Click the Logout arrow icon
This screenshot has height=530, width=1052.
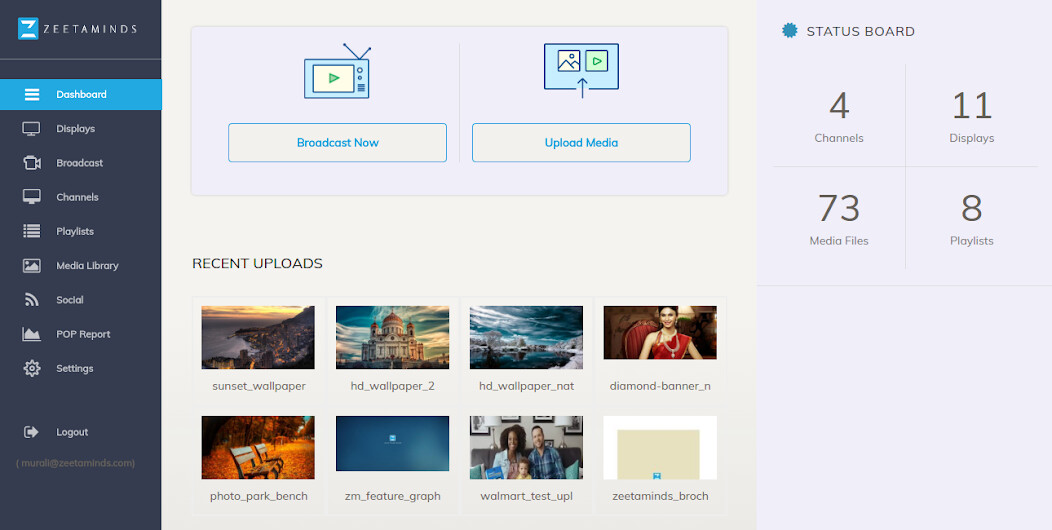(x=32, y=432)
